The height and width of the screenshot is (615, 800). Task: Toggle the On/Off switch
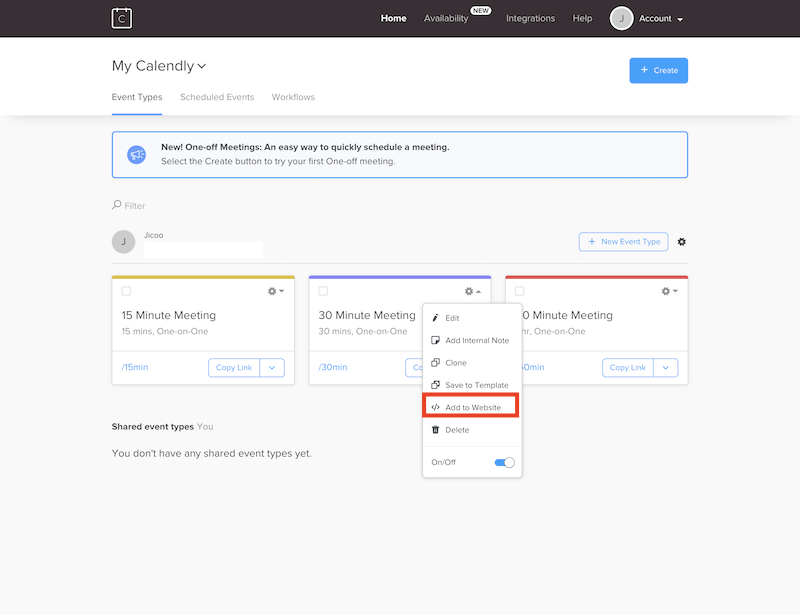tap(504, 462)
